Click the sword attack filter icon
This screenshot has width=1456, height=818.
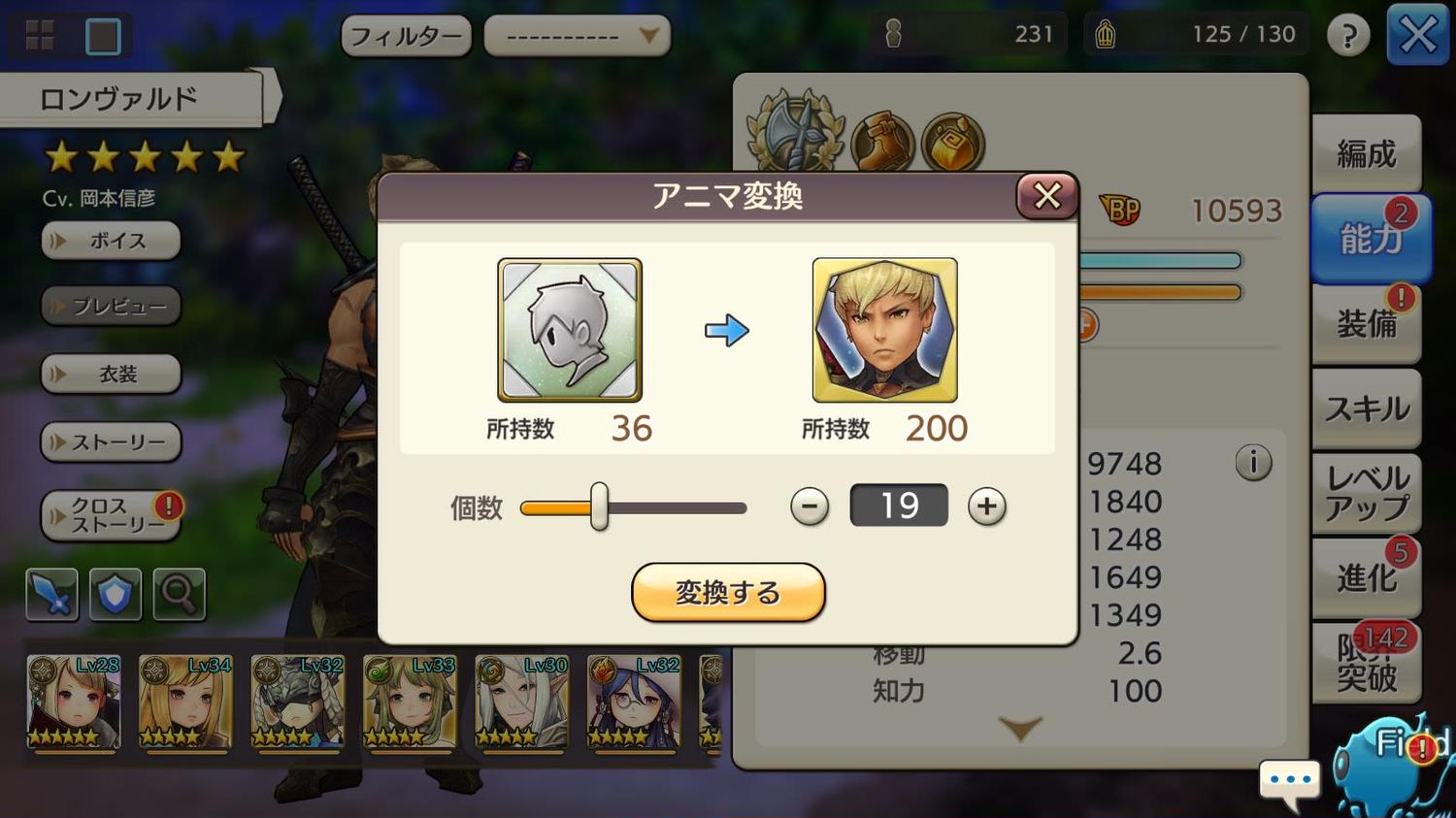click(51, 594)
